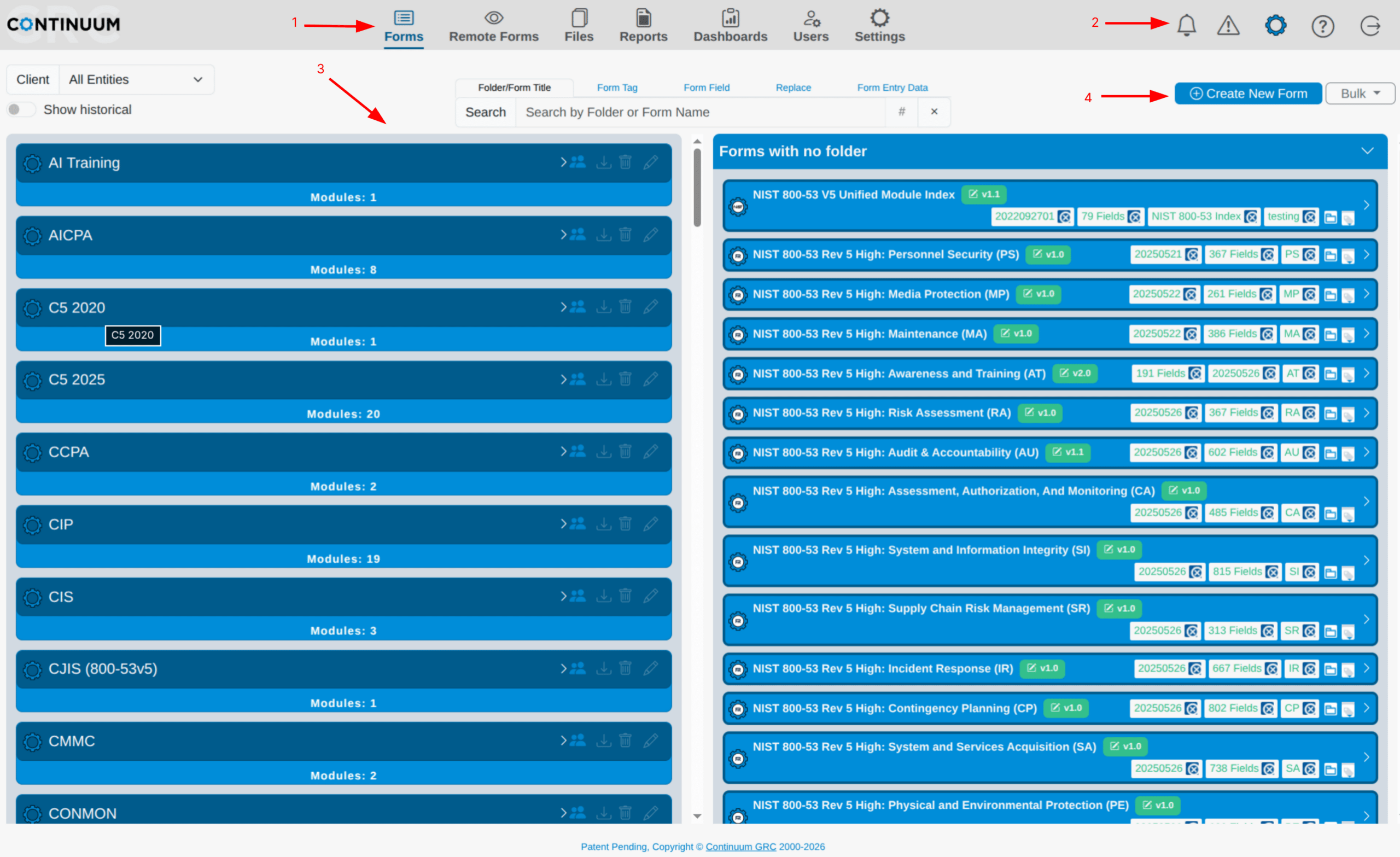Expand the AI Training folder chevron
The image size is (1400, 857).
tap(563, 162)
